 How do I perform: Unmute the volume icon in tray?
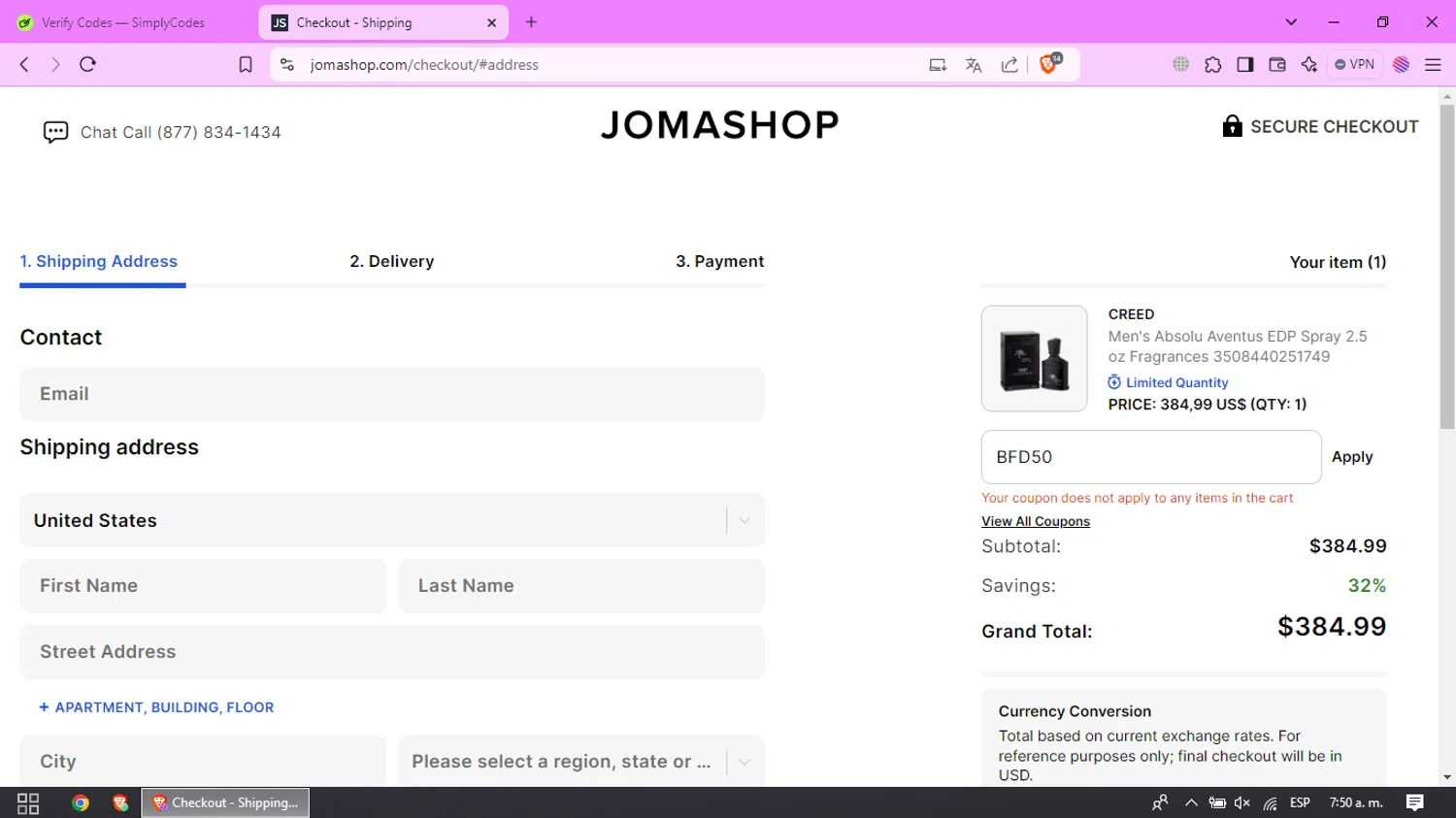pos(1241,802)
